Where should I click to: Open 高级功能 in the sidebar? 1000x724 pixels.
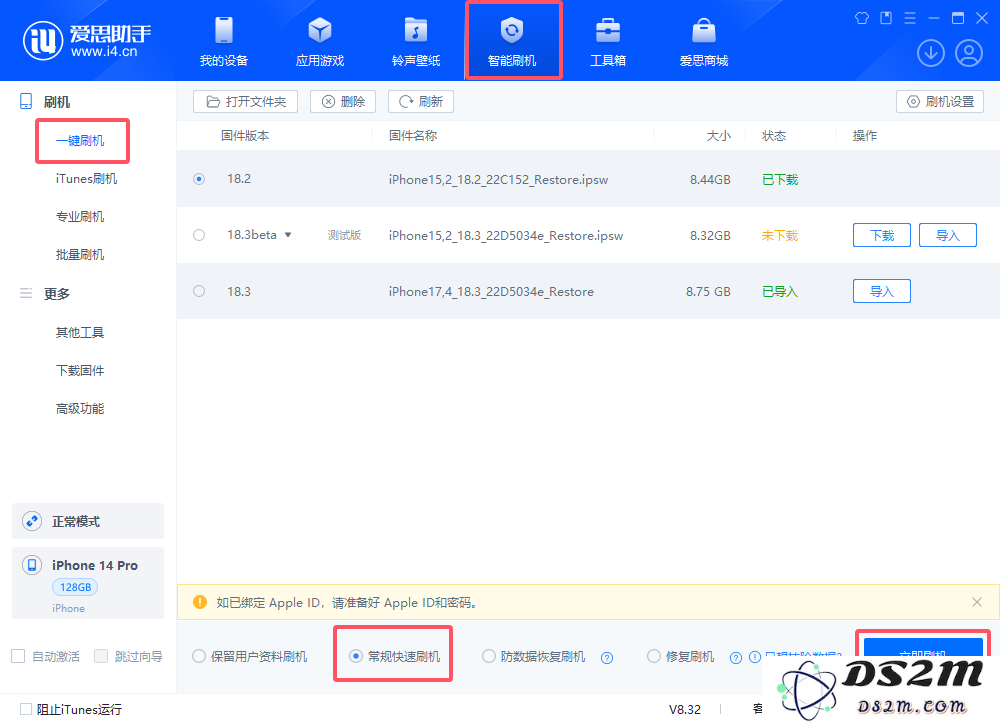tap(80, 409)
